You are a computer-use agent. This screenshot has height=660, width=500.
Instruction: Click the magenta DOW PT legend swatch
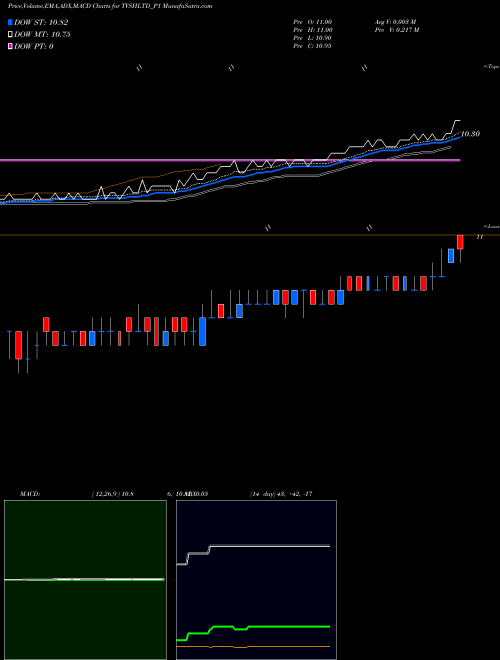(x=10, y=46)
